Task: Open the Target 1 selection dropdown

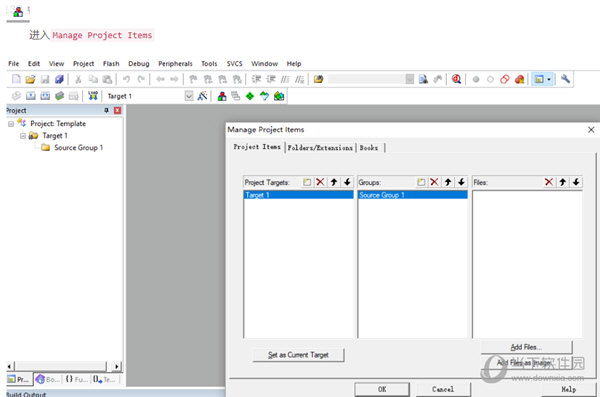Action: 189,96
